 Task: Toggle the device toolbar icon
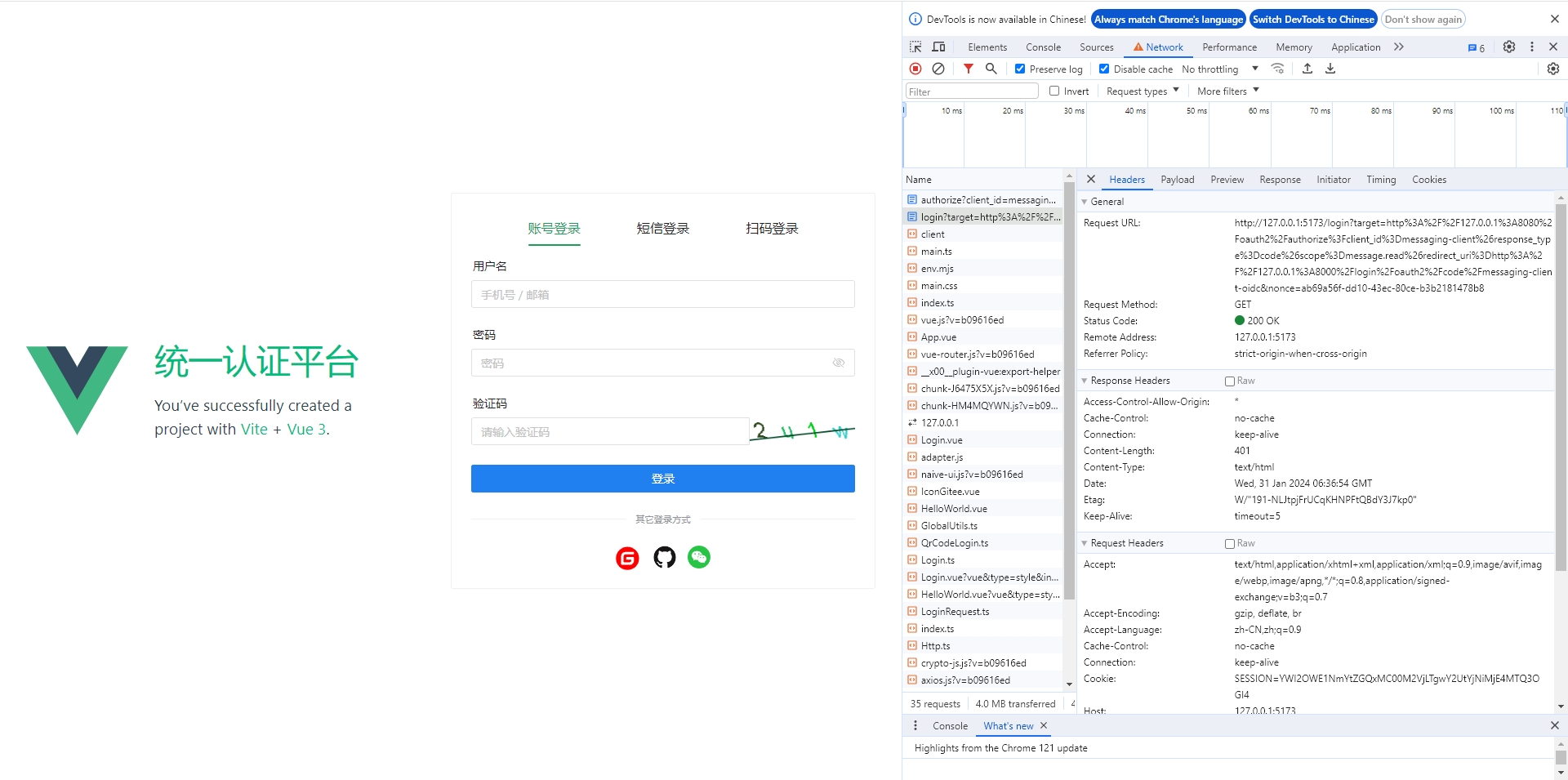click(x=938, y=47)
